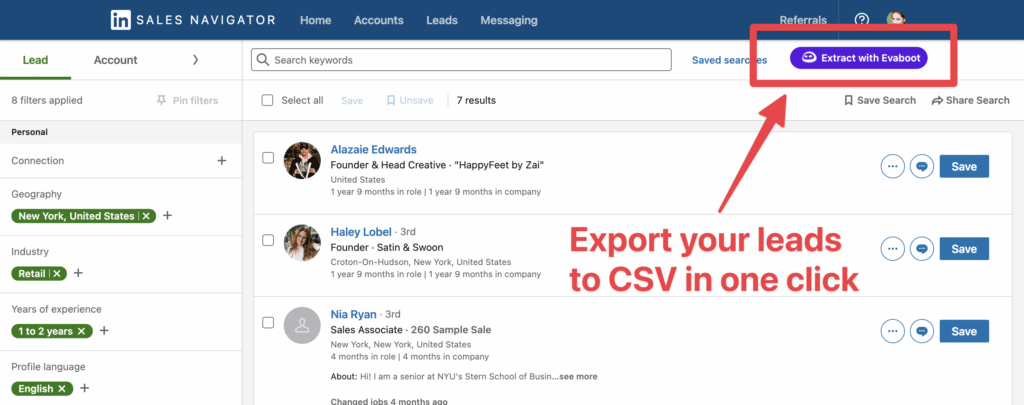1024x405 pixels.
Task: Remove the 1 to 2 years filter
Action: point(82,331)
